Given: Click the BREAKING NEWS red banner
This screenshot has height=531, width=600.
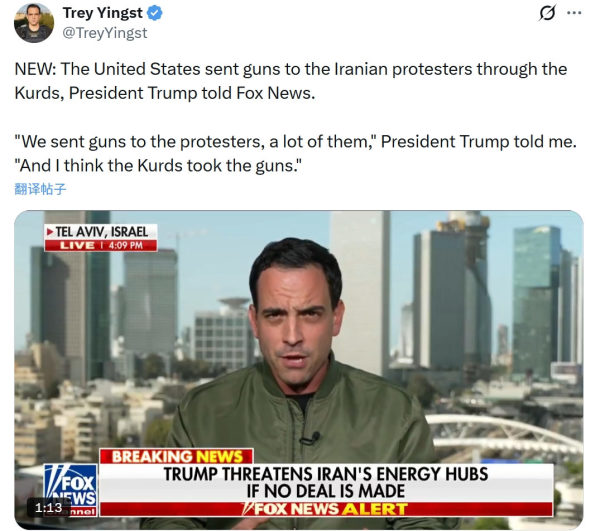Looking at the screenshot, I should (x=176, y=456).
